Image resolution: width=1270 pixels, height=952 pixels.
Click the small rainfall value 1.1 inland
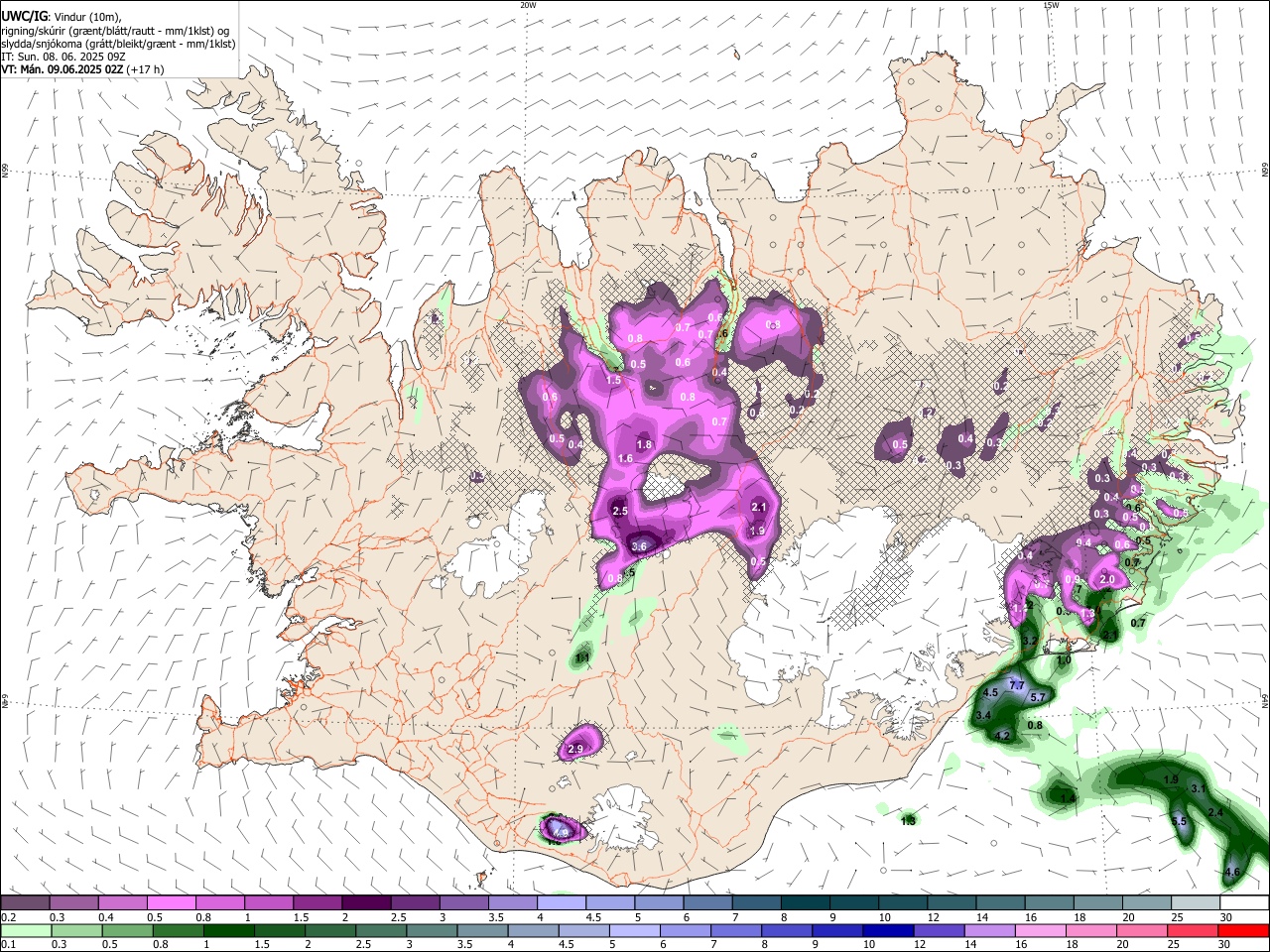click(583, 657)
